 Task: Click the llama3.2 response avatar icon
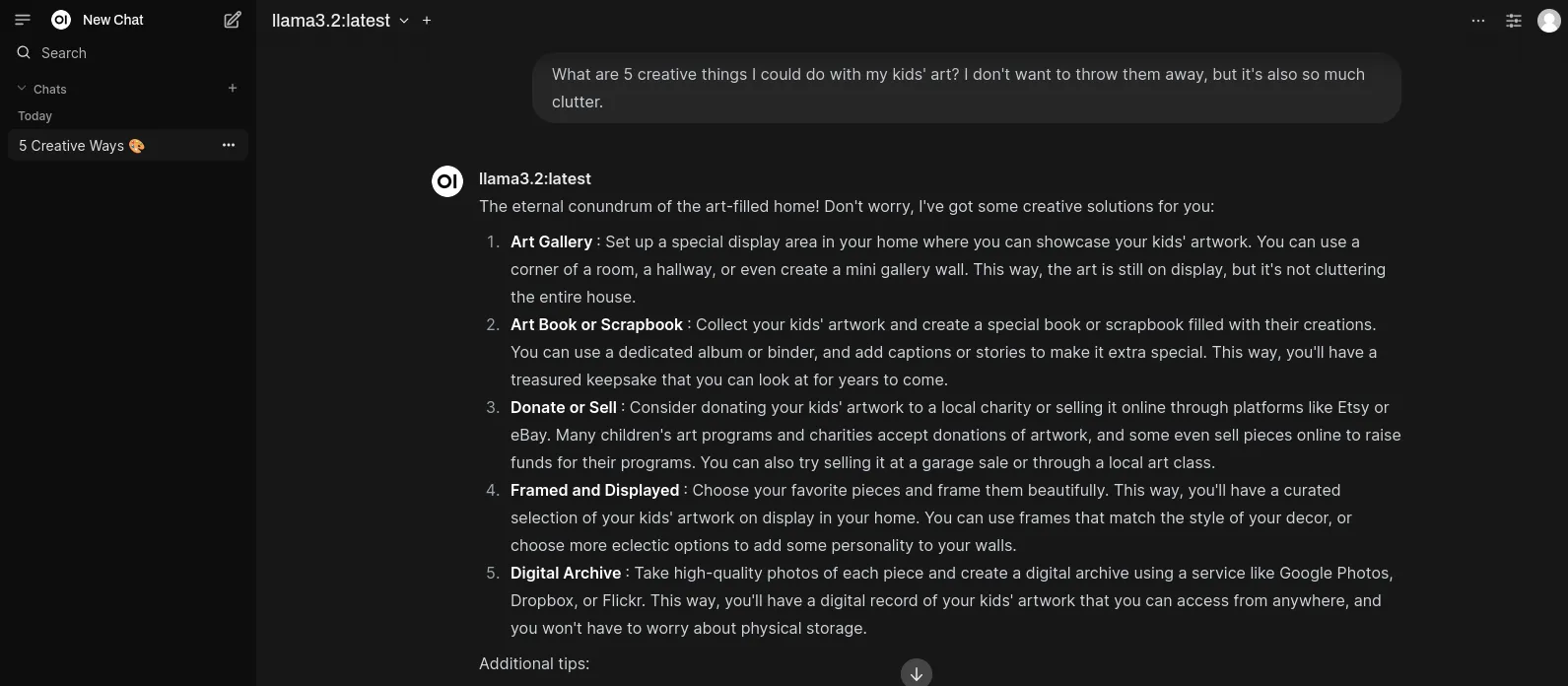click(x=447, y=181)
